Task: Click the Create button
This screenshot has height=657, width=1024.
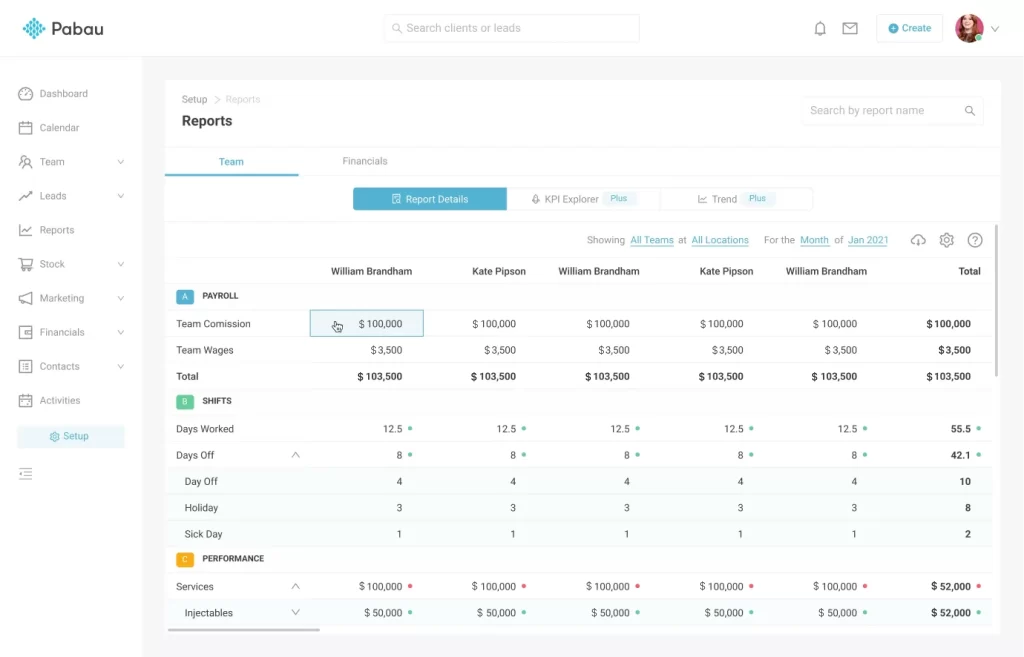Action: click(x=909, y=29)
